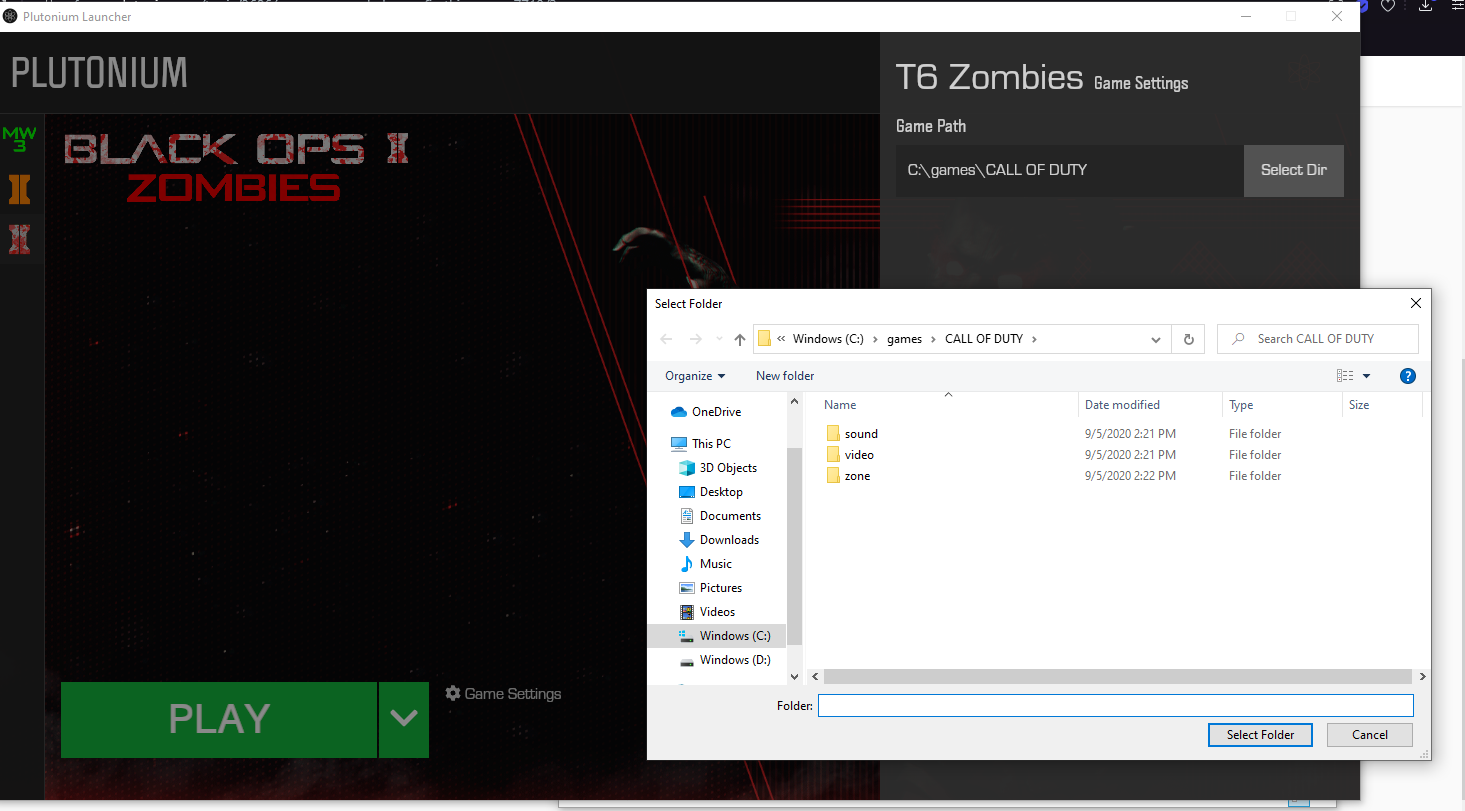This screenshot has height=811, width=1465.
Task: Click horizontal scrollbar left arrow
Action: coord(815,677)
